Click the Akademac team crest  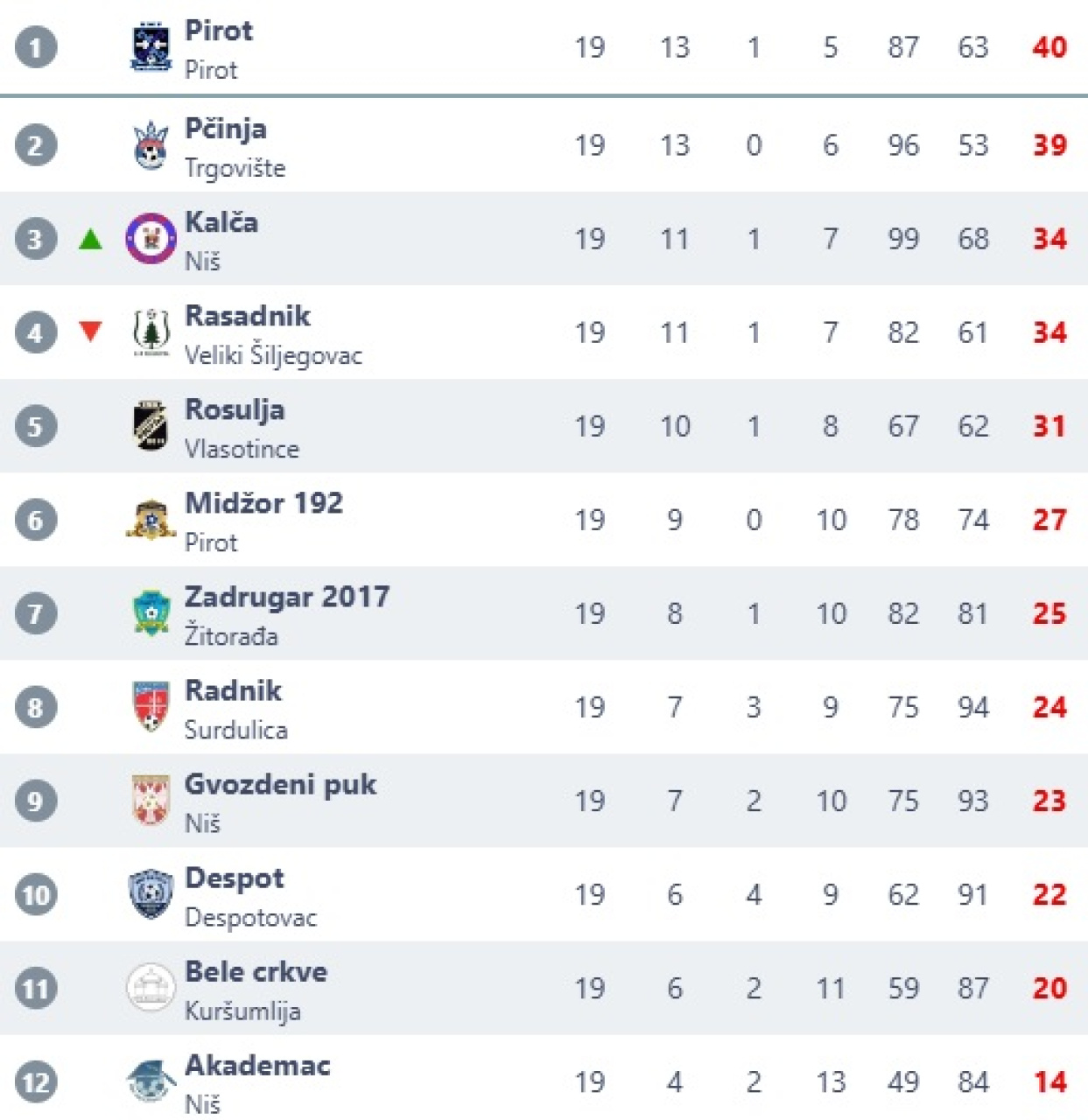tap(151, 1081)
